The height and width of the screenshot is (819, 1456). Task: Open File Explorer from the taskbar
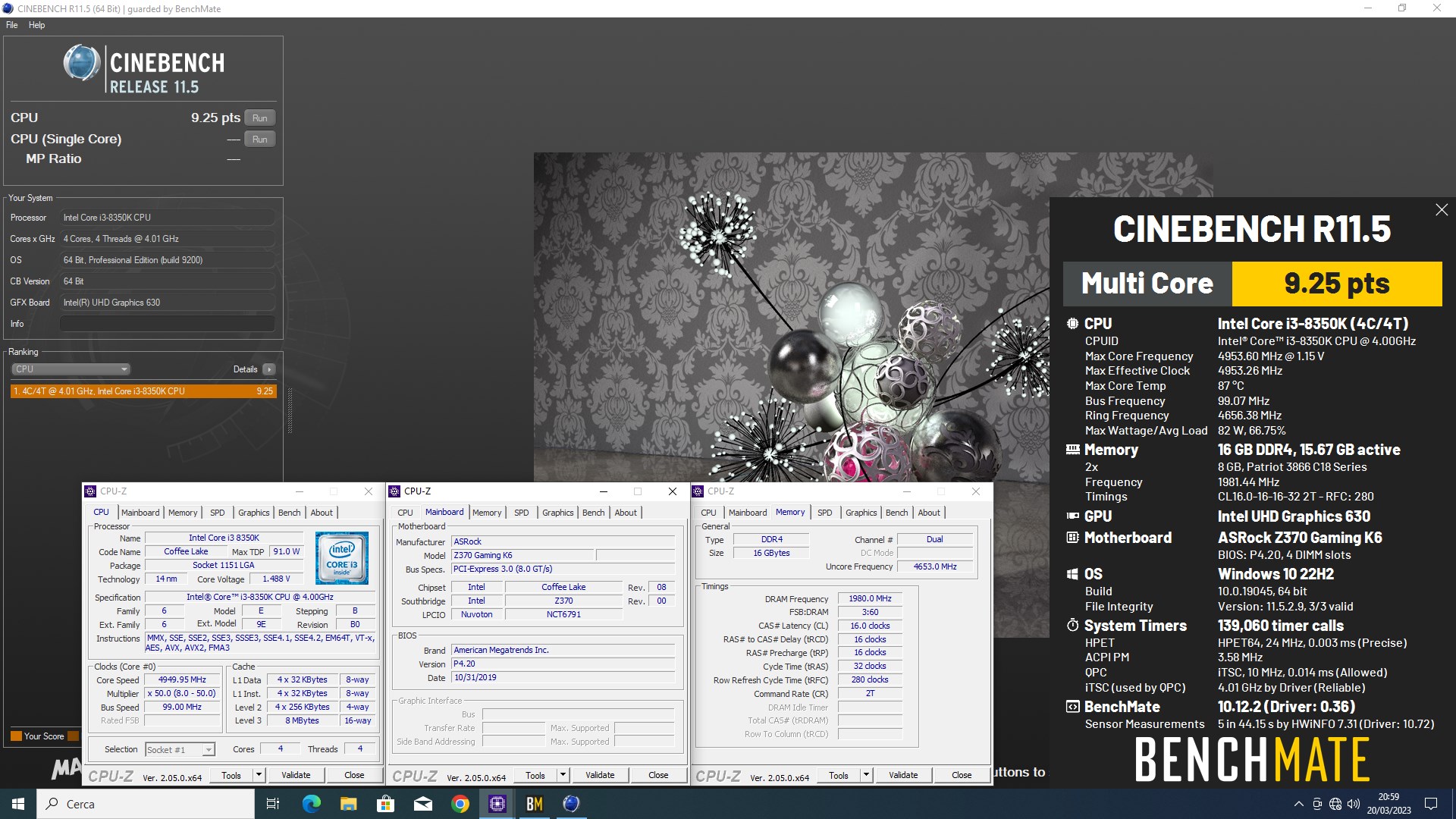pyautogui.click(x=348, y=804)
